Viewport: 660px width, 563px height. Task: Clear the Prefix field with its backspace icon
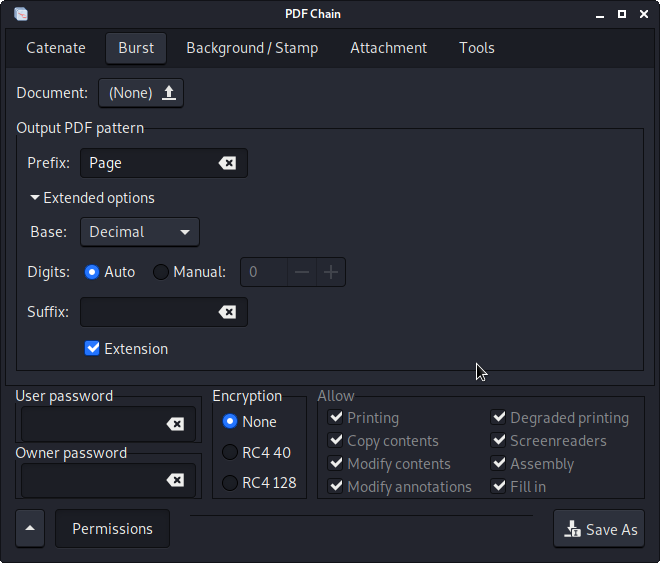point(227,163)
